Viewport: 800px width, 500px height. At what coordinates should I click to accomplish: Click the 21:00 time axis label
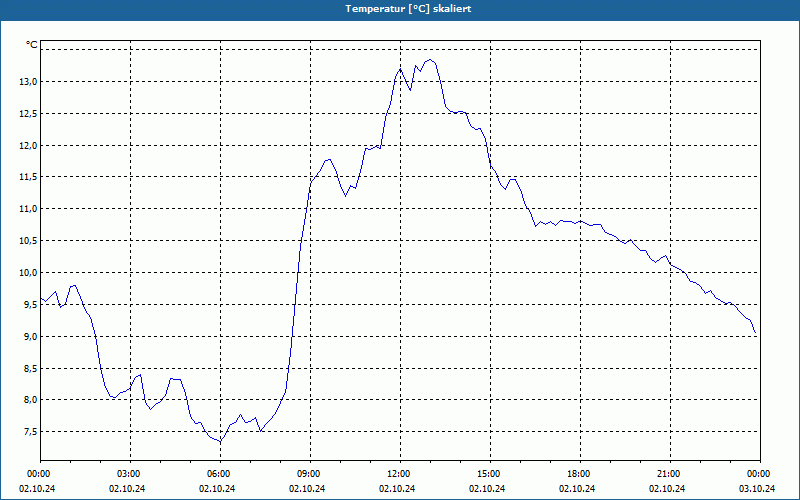pyautogui.click(x=670, y=474)
